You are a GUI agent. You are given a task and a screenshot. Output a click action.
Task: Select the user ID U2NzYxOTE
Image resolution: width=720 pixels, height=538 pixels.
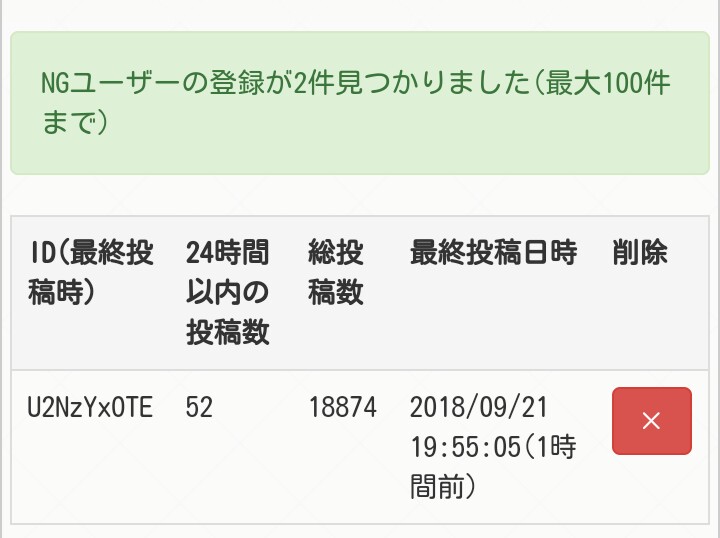click(x=90, y=407)
